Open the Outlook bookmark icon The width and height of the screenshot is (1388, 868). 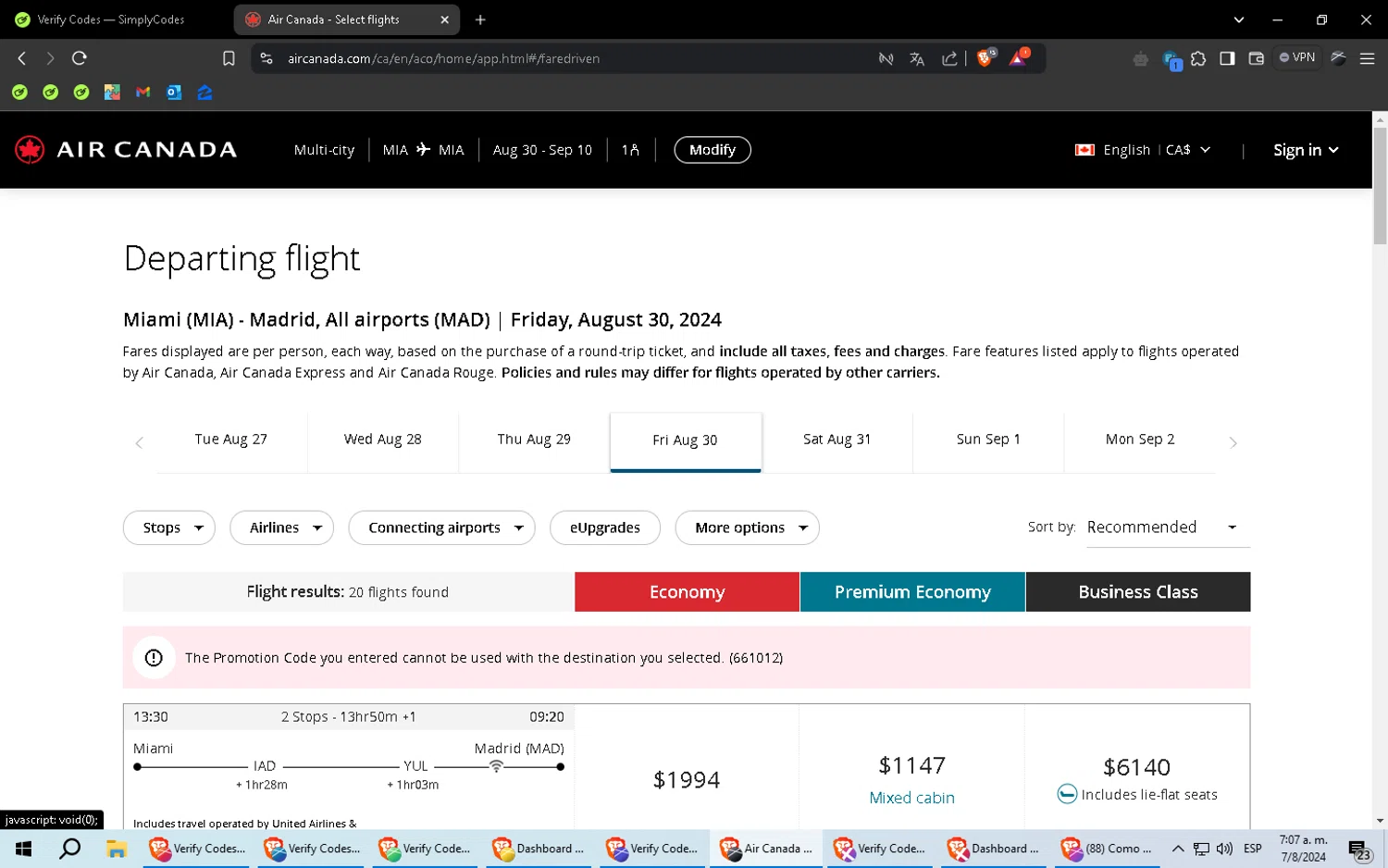(174, 92)
